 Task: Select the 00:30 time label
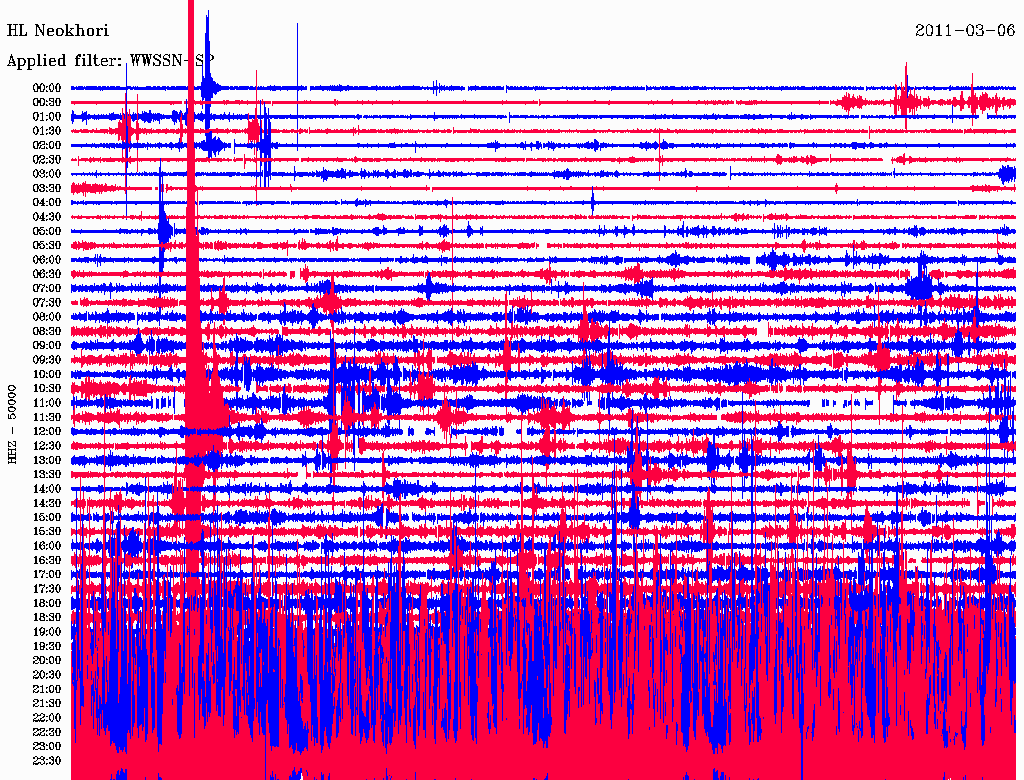coord(47,103)
